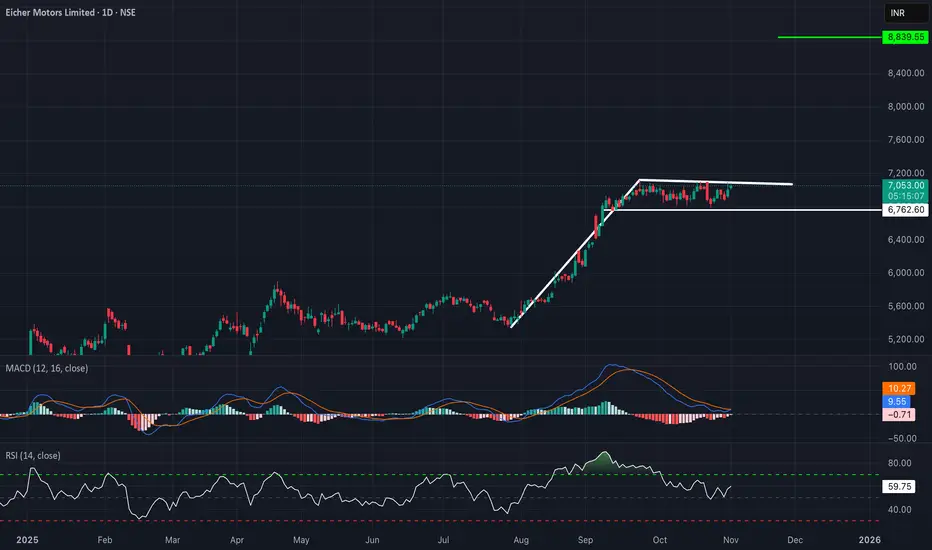Open the INR currency selector
The image size is (932, 550).
tap(906, 13)
